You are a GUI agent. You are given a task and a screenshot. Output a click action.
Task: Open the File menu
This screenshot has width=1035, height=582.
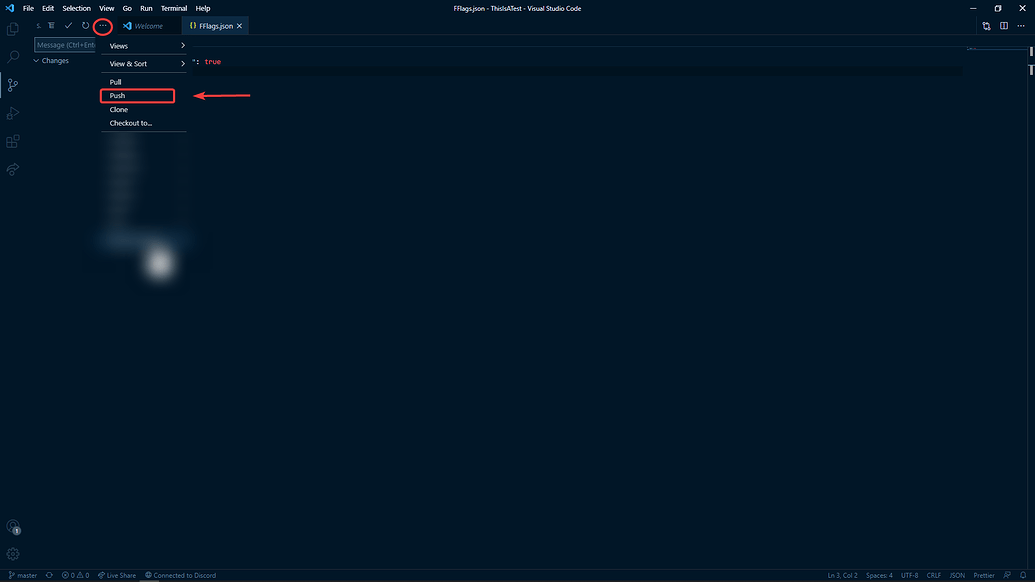28,9
